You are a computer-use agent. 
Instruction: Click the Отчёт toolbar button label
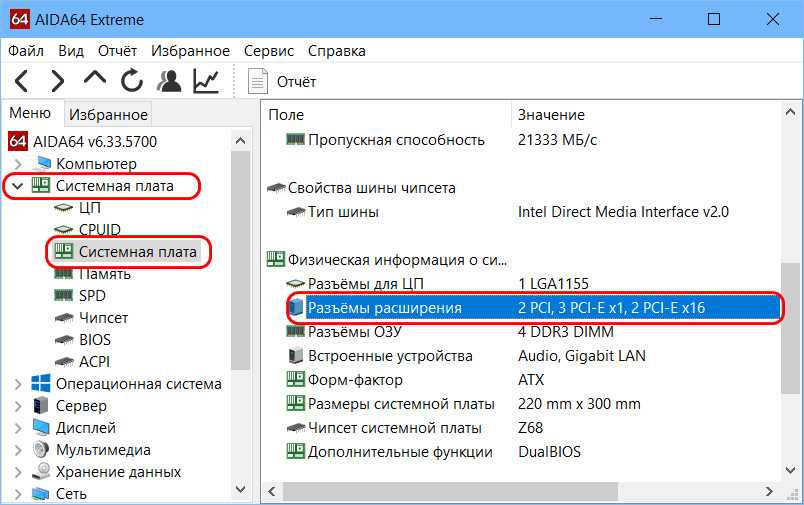click(296, 82)
